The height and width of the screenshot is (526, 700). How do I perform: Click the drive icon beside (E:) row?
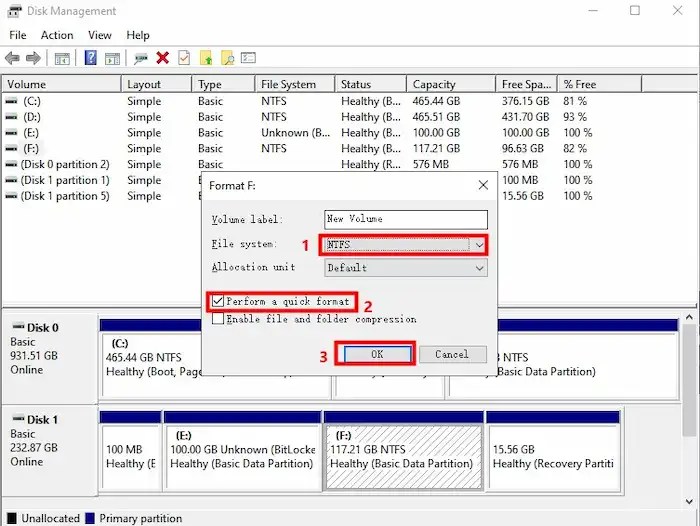coord(11,133)
